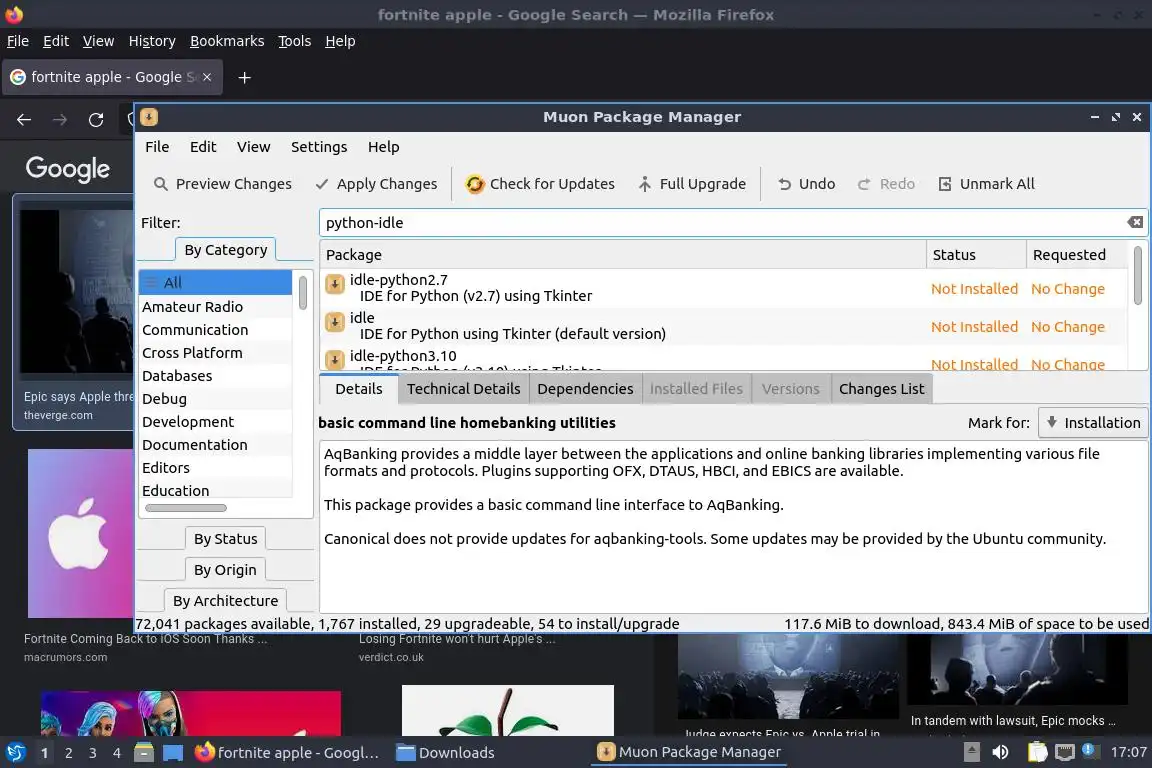Image resolution: width=1152 pixels, height=768 pixels.
Task: Open the Versions tab
Action: tap(790, 389)
